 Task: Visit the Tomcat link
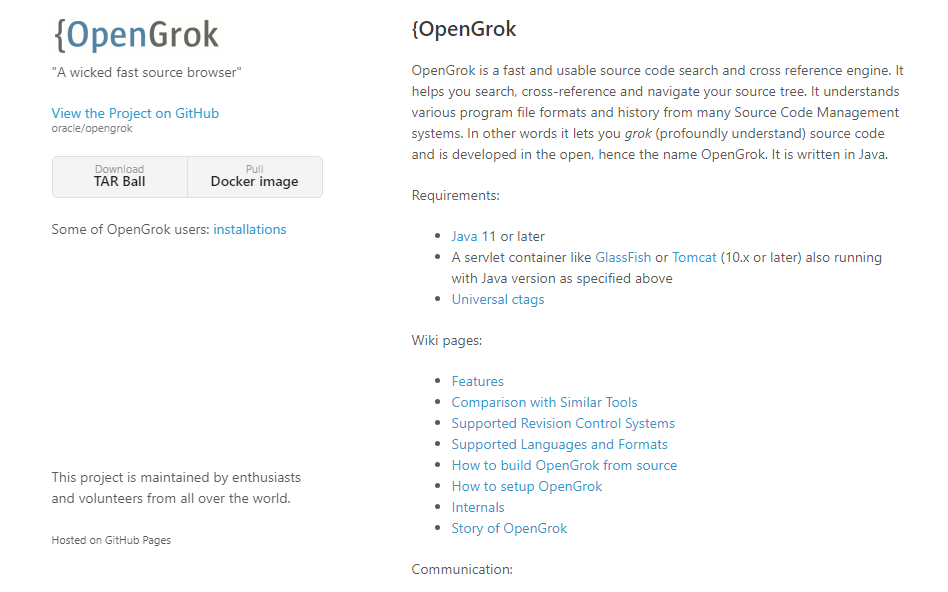click(694, 257)
